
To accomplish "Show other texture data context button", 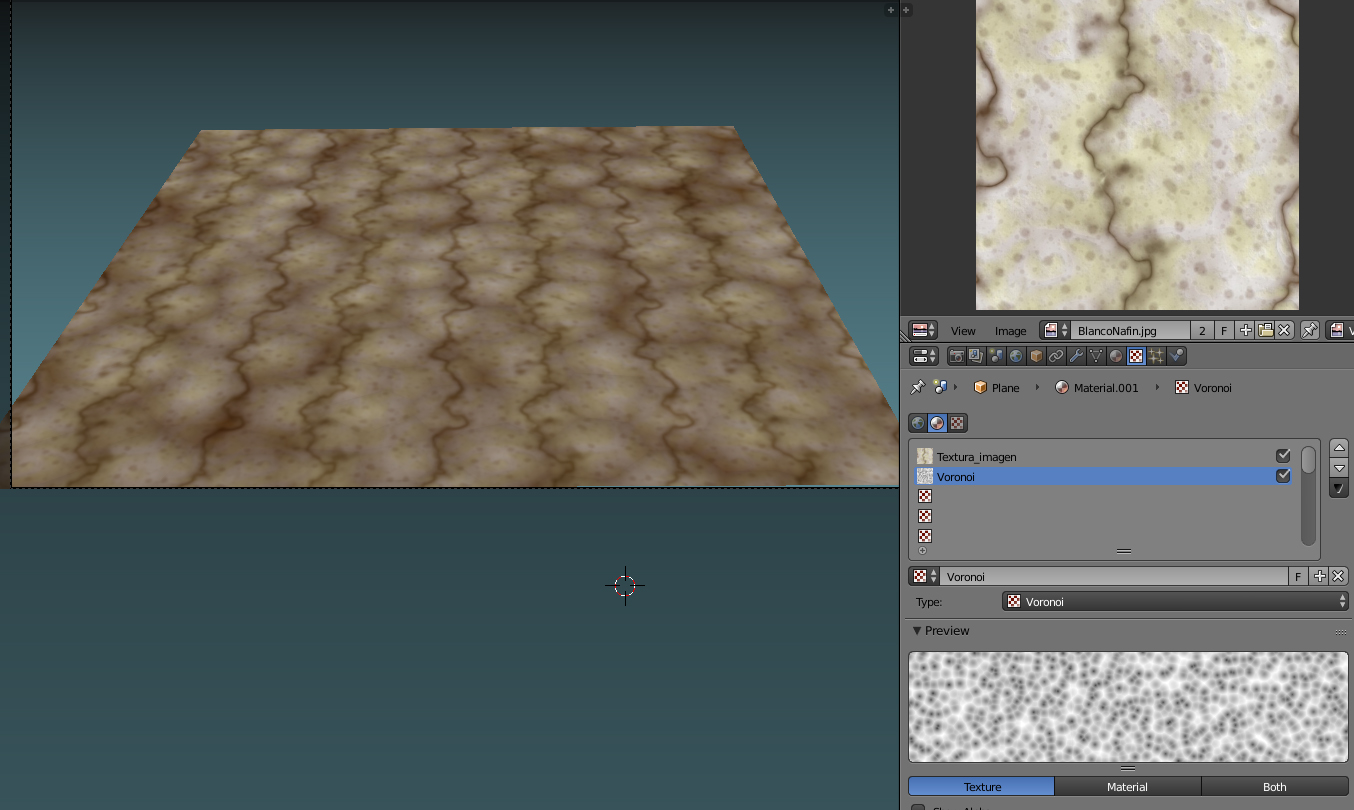I will 957,422.
